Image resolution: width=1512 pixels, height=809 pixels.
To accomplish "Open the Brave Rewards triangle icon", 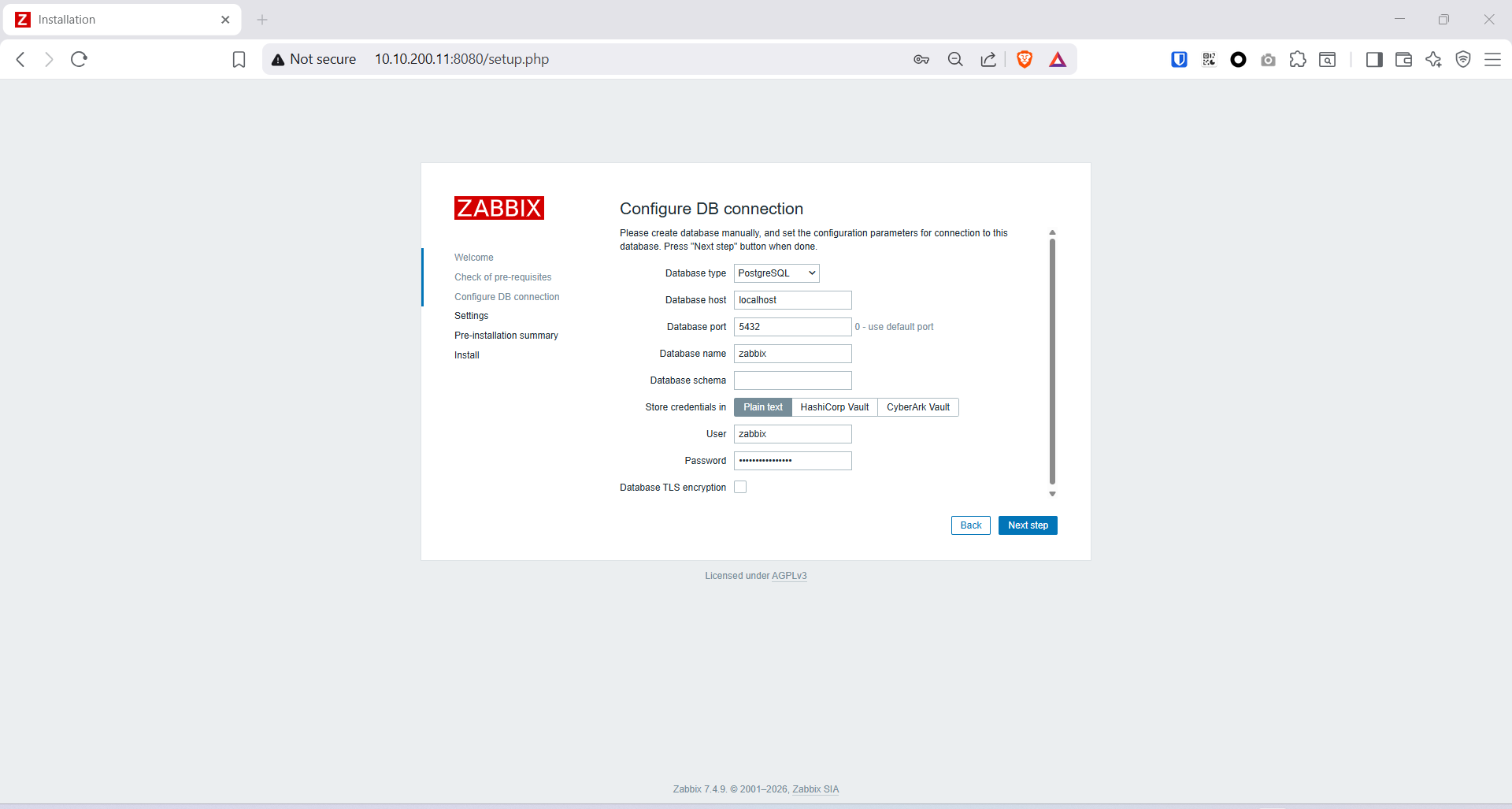I will (1058, 59).
